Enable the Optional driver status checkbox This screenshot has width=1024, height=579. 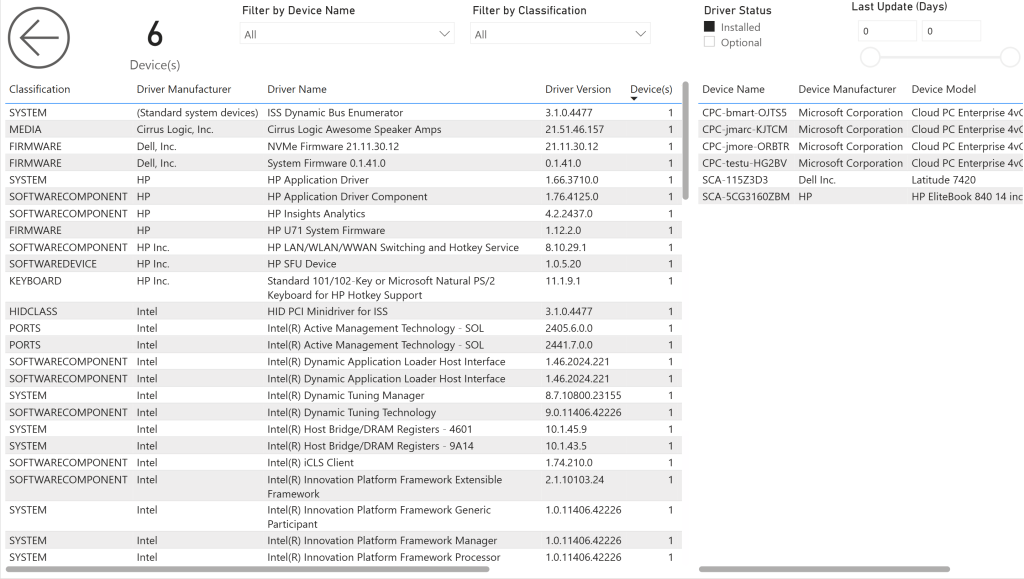(709, 42)
